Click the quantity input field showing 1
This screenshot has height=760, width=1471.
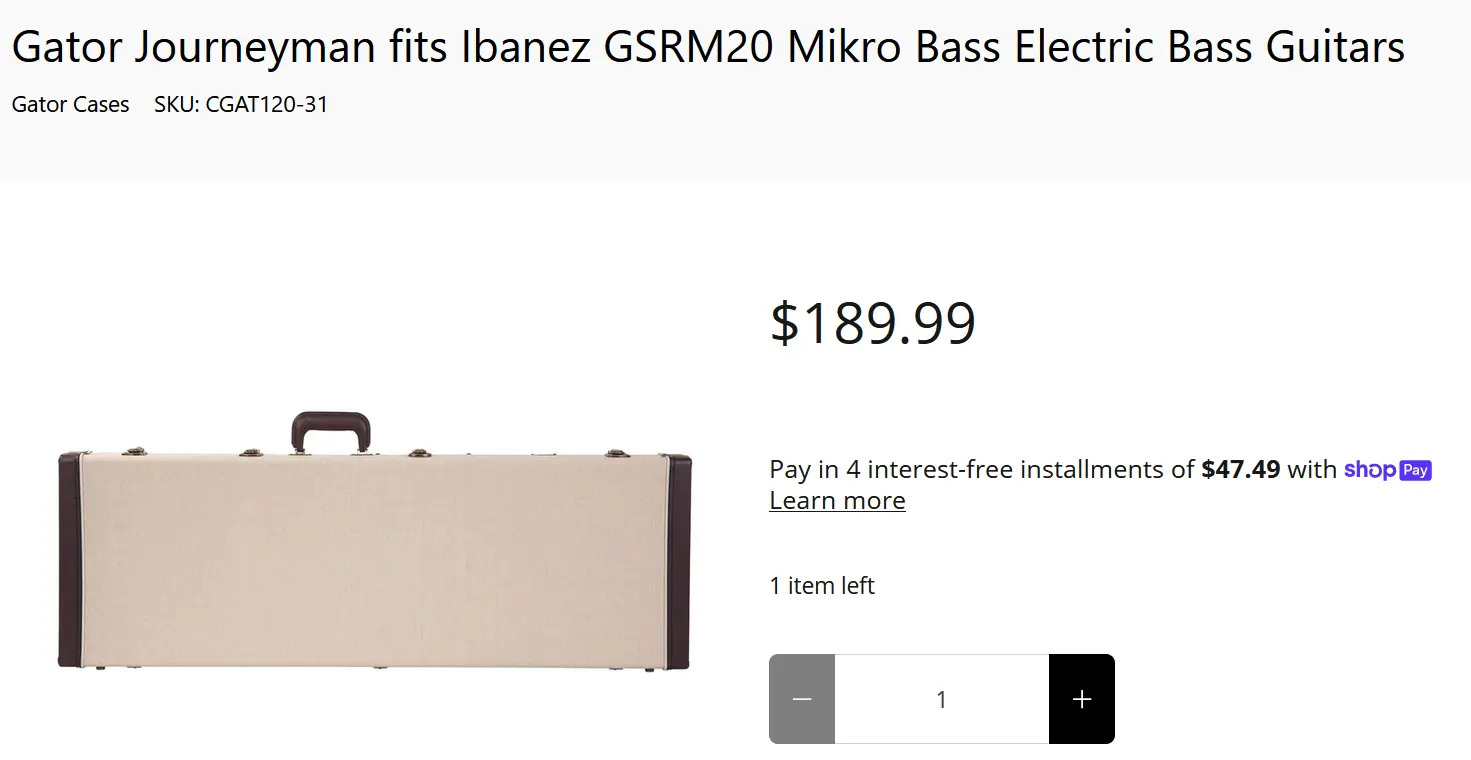pos(942,699)
